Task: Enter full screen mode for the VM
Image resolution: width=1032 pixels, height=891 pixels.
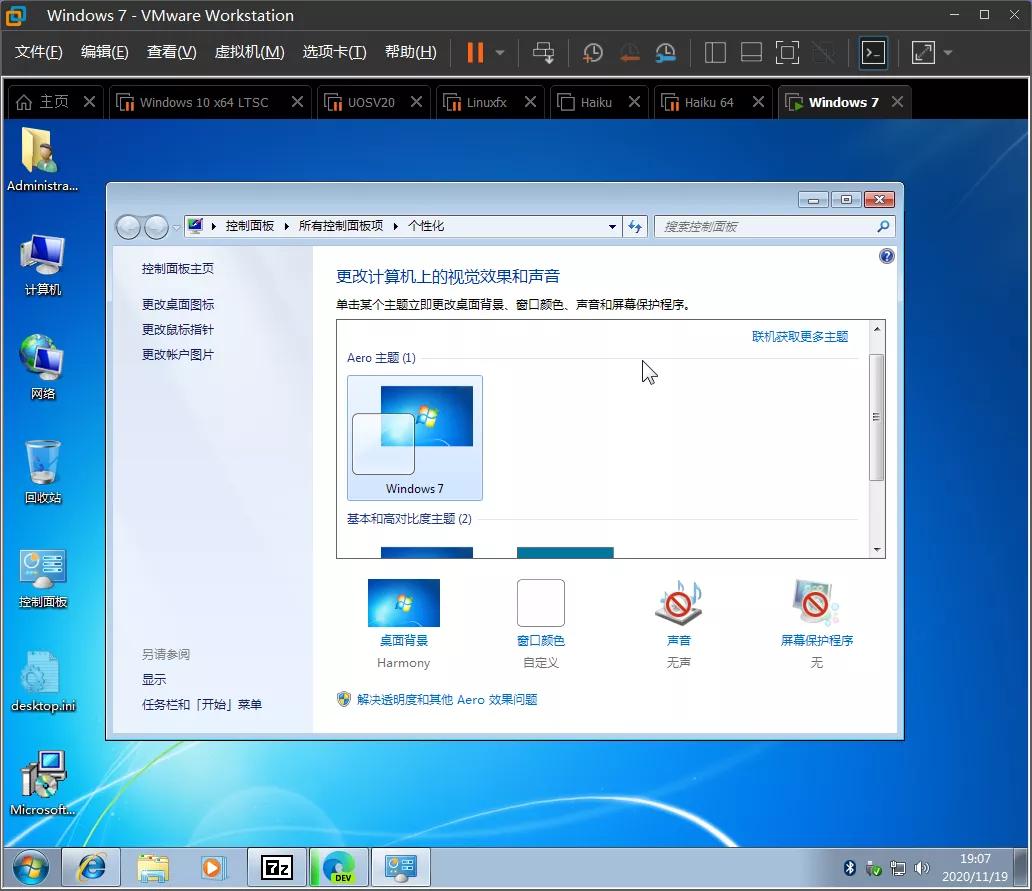Action: (787, 52)
